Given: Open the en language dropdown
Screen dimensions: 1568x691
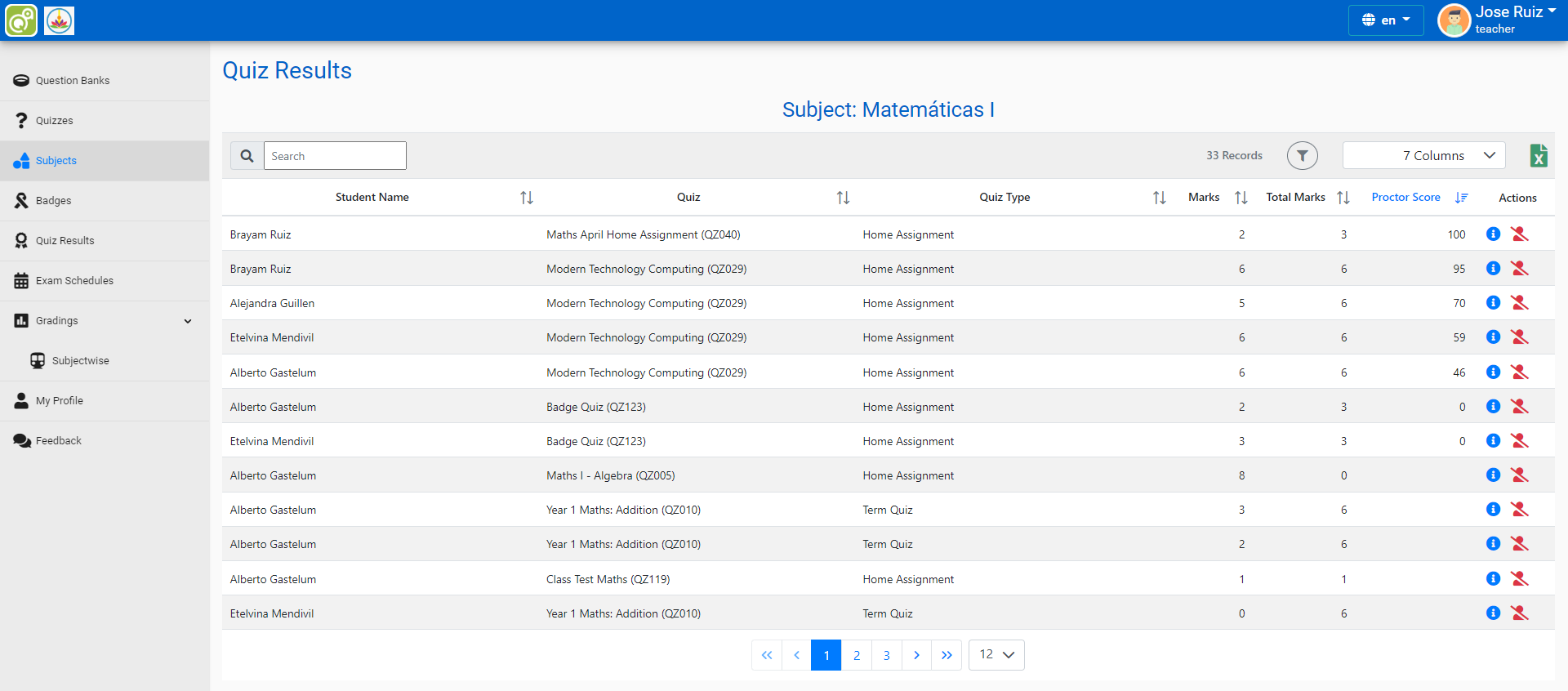Looking at the screenshot, I should click(x=1385, y=20).
